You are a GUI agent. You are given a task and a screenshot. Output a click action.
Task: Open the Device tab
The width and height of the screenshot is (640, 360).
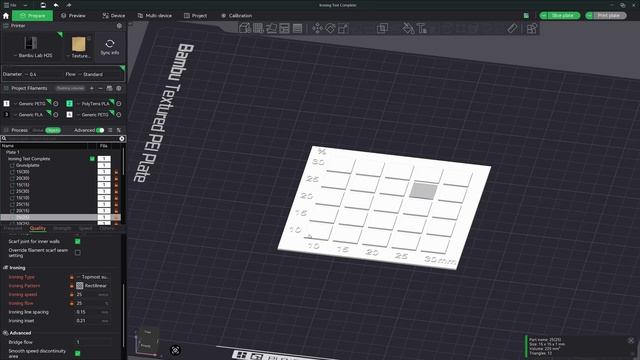[x=114, y=16]
